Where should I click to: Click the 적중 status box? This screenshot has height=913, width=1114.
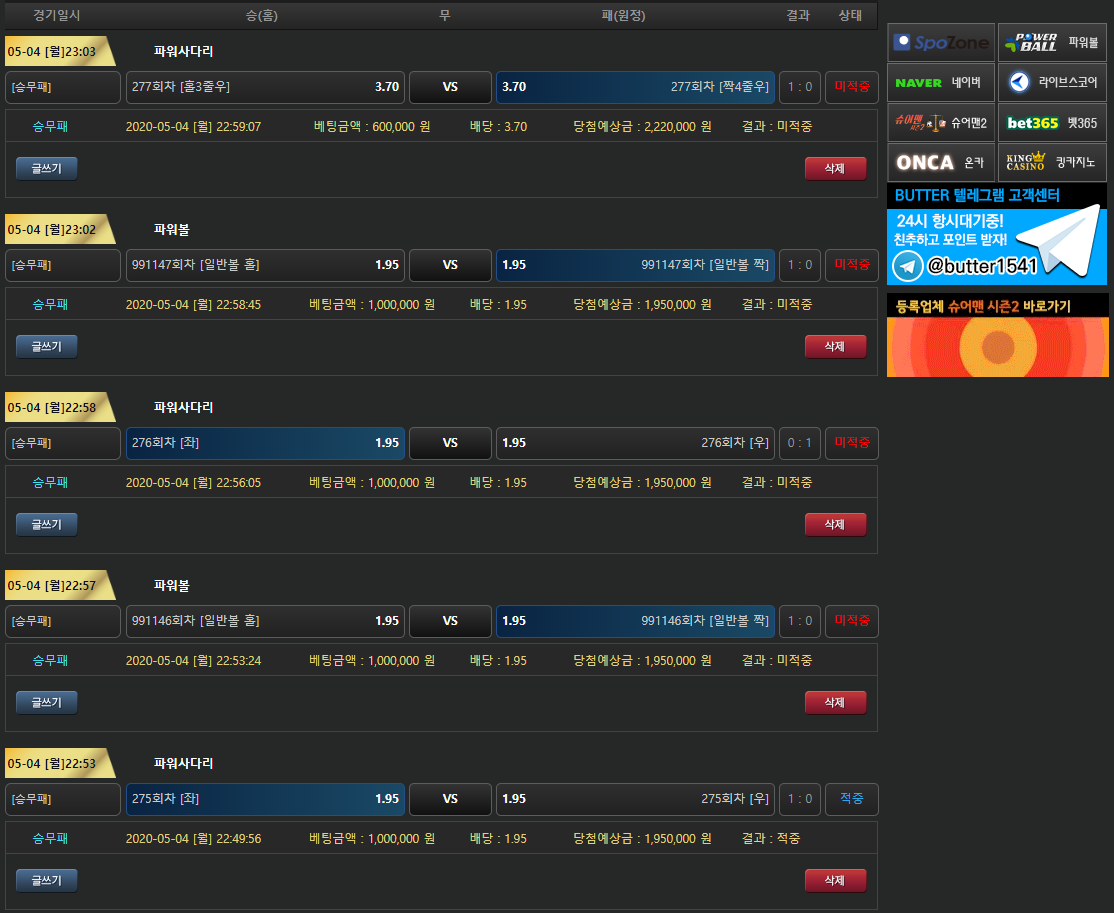point(851,799)
